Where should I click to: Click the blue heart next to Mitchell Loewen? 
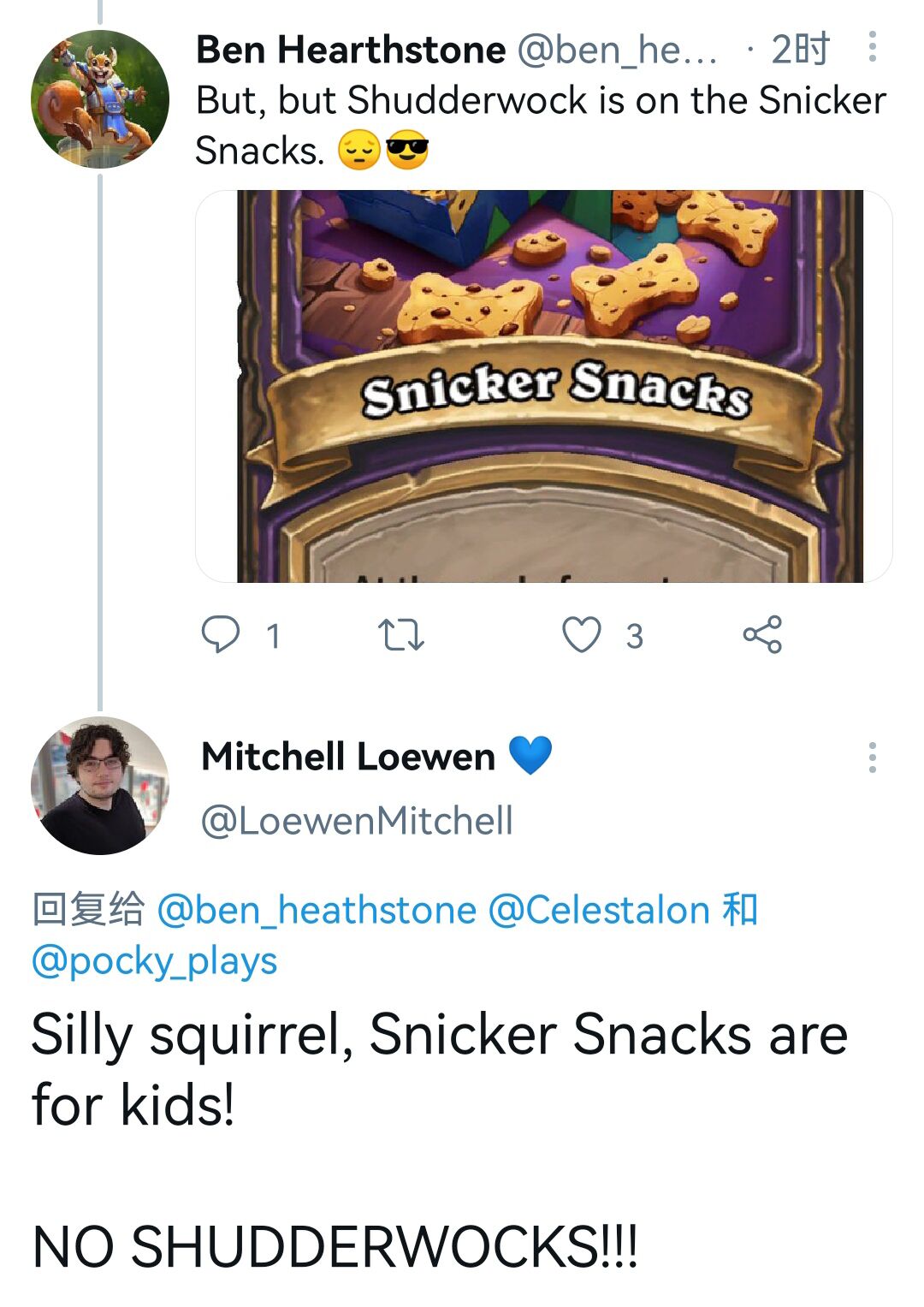[530, 756]
